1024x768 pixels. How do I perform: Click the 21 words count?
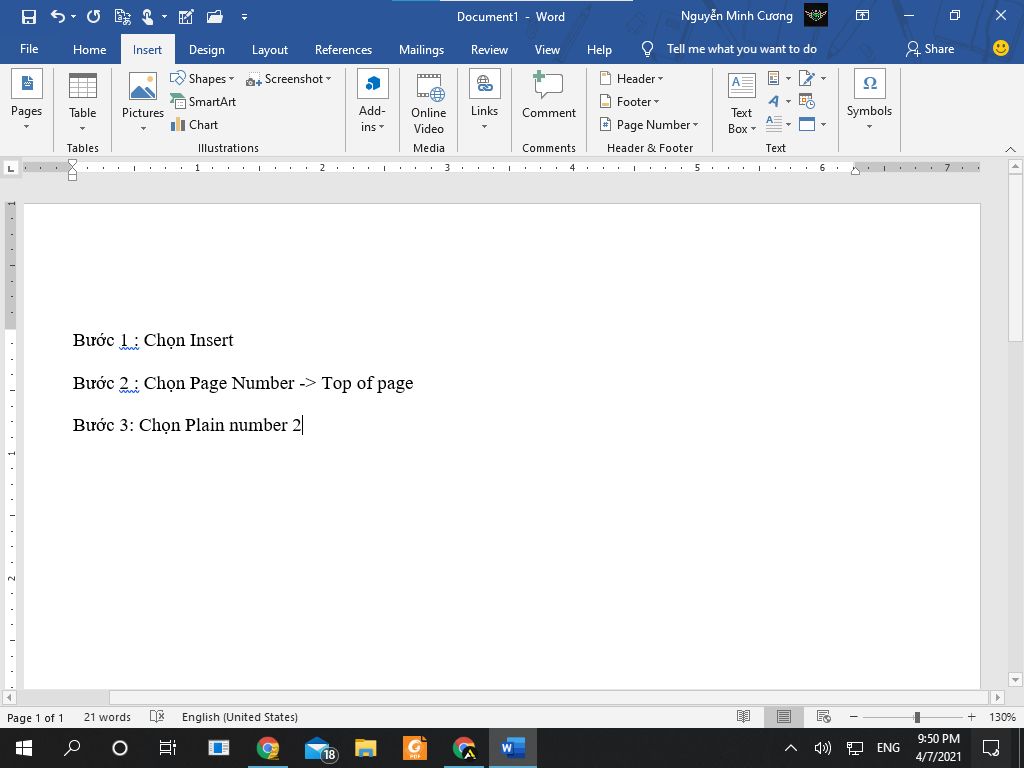point(107,717)
